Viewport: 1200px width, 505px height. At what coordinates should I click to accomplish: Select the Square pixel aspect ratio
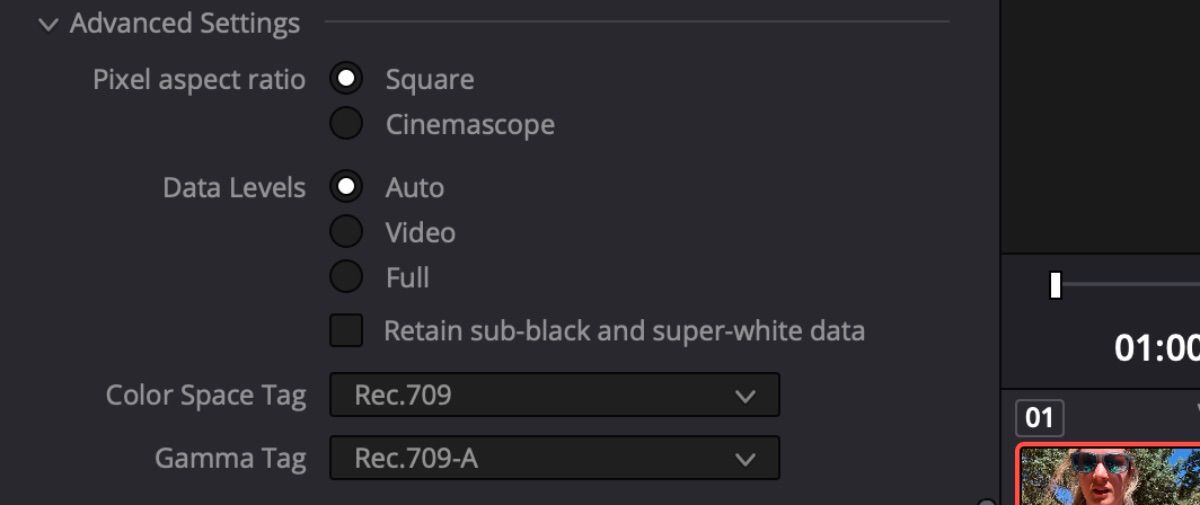tap(346, 79)
